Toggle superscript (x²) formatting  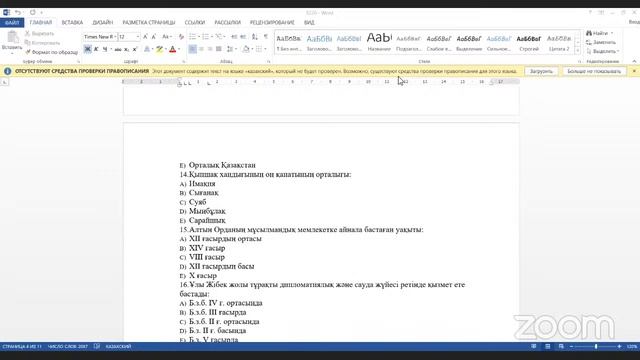(135, 49)
